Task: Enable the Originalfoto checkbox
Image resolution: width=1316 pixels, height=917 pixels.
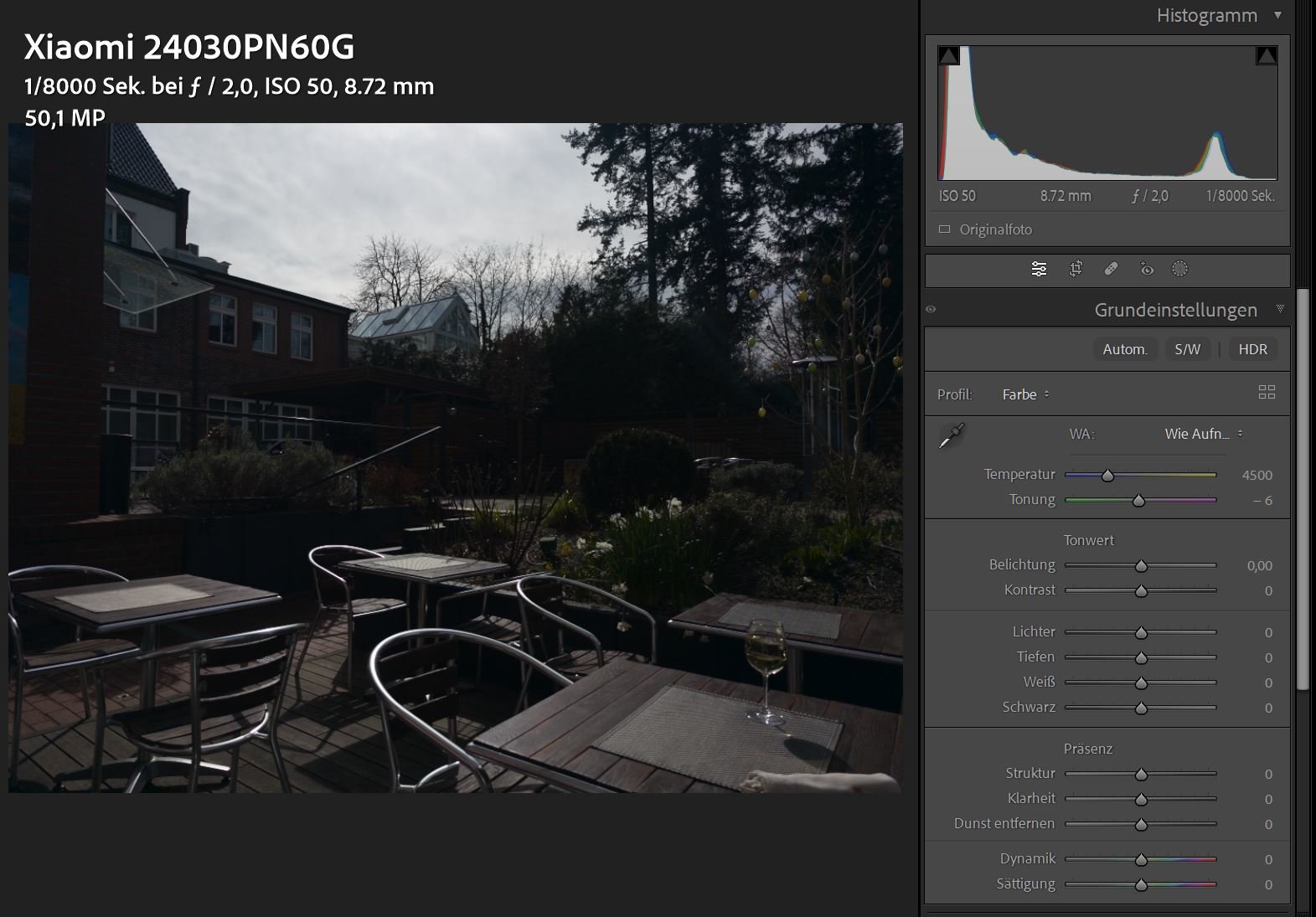Action: [x=944, y=229]
